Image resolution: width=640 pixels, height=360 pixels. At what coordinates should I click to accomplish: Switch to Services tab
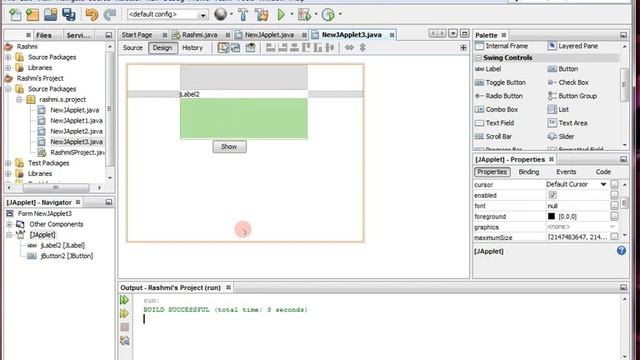click(x=78, y=35)
